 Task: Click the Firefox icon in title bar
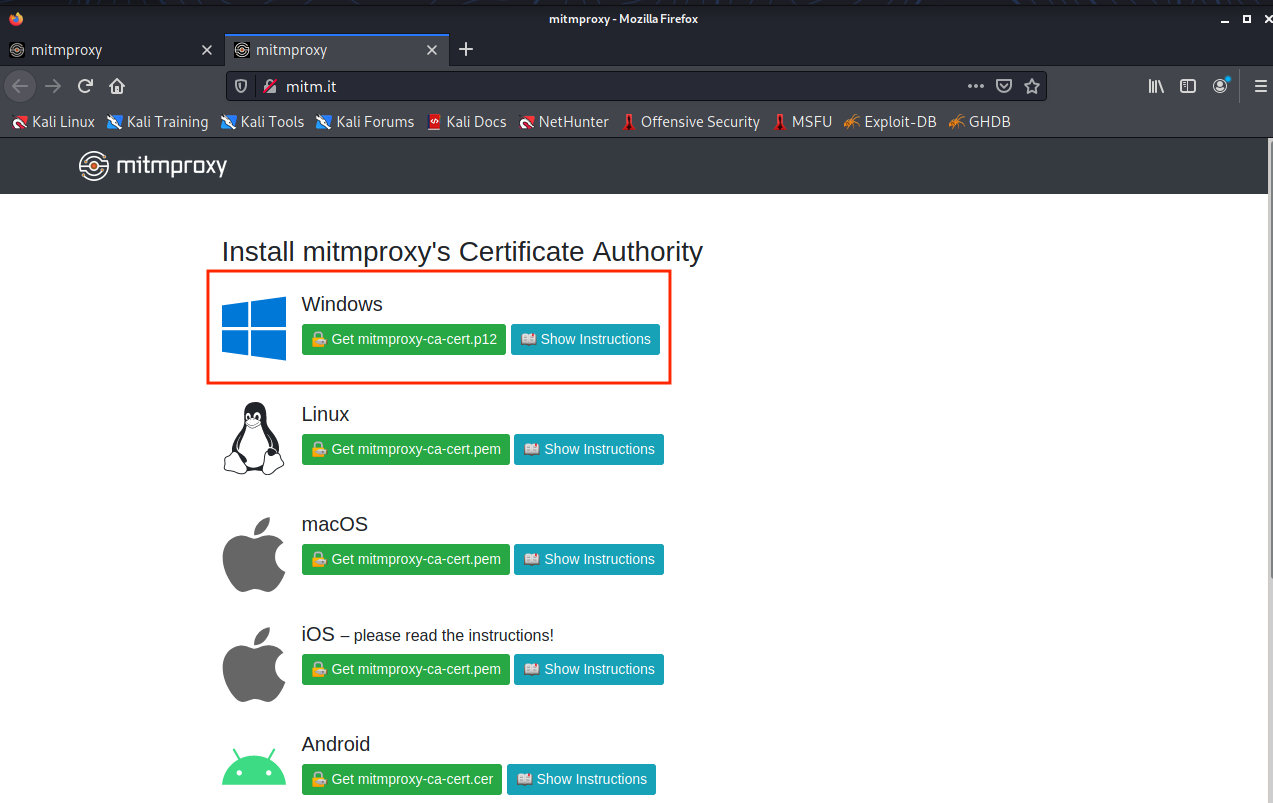15,18
